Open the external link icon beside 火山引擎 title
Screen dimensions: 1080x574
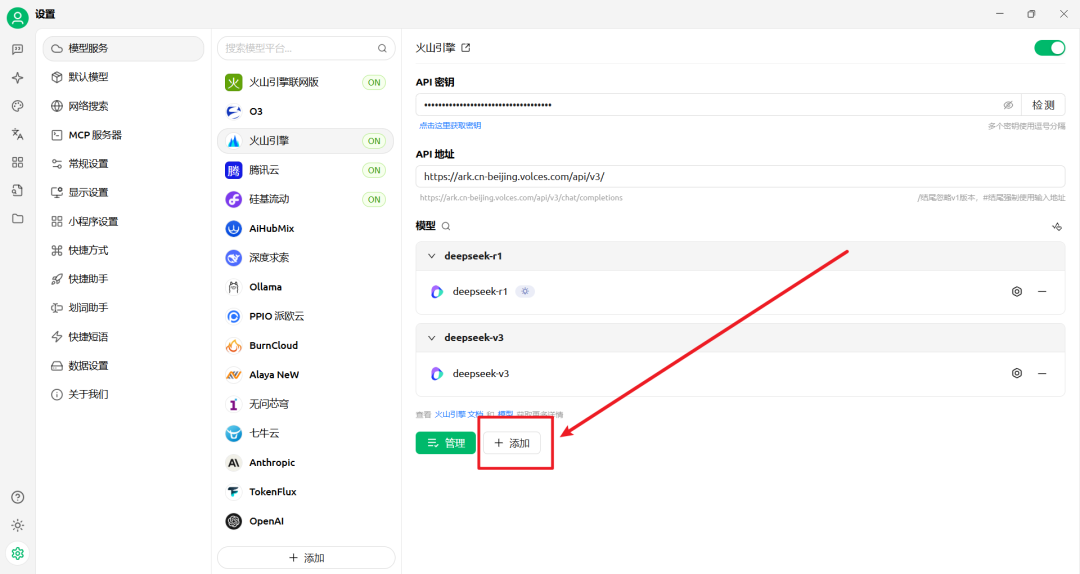466,48
